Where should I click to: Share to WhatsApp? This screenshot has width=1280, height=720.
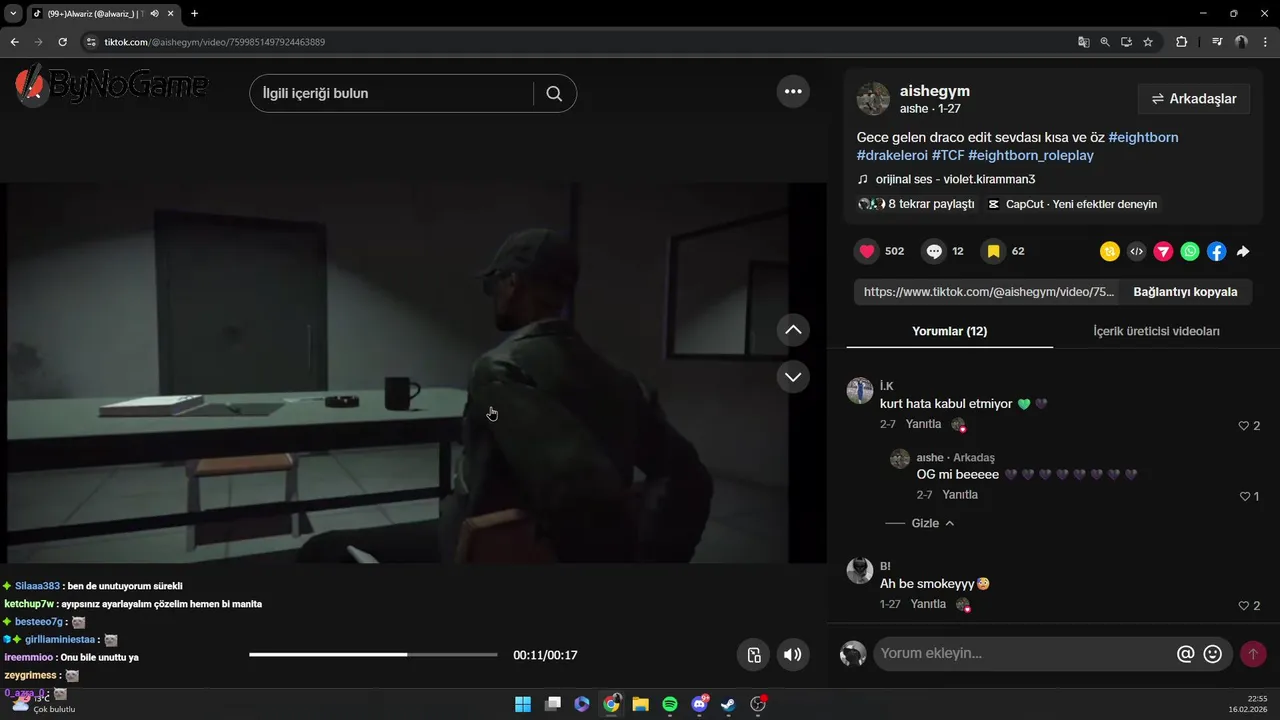tap(1190, 252)
